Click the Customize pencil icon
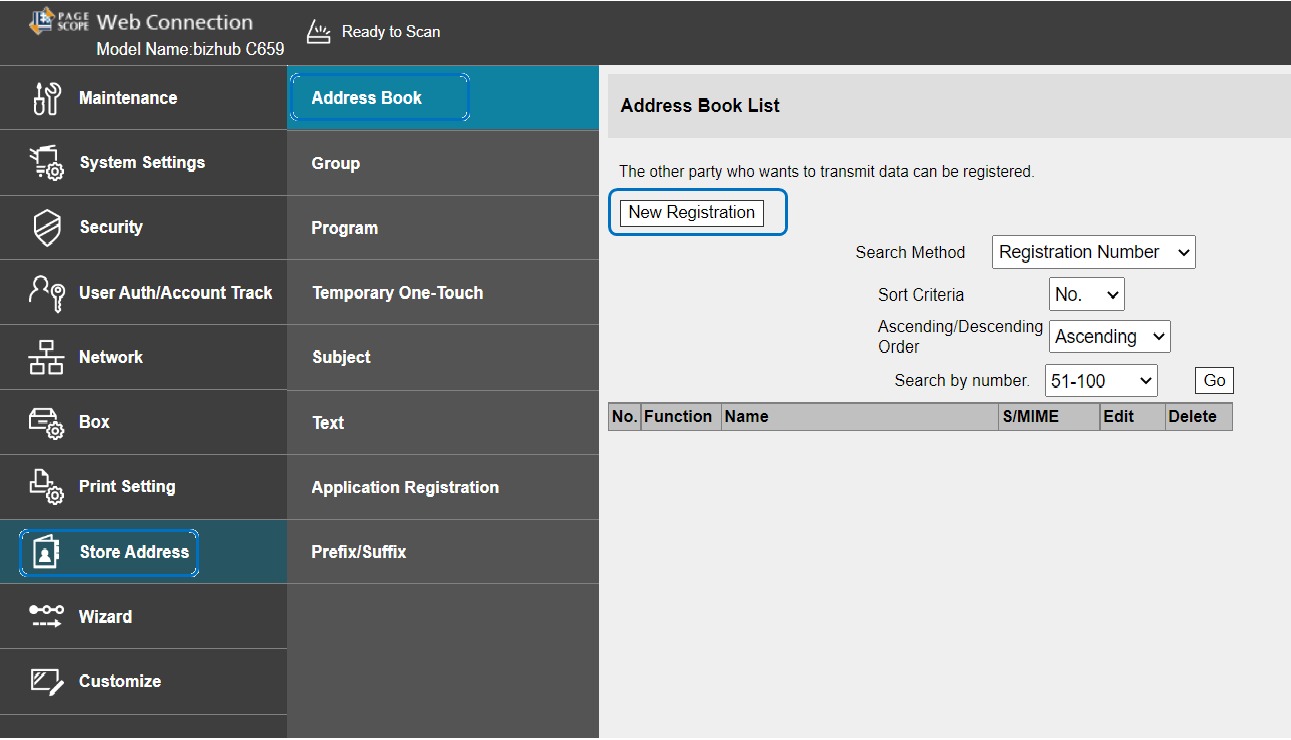 pos(47,682)
